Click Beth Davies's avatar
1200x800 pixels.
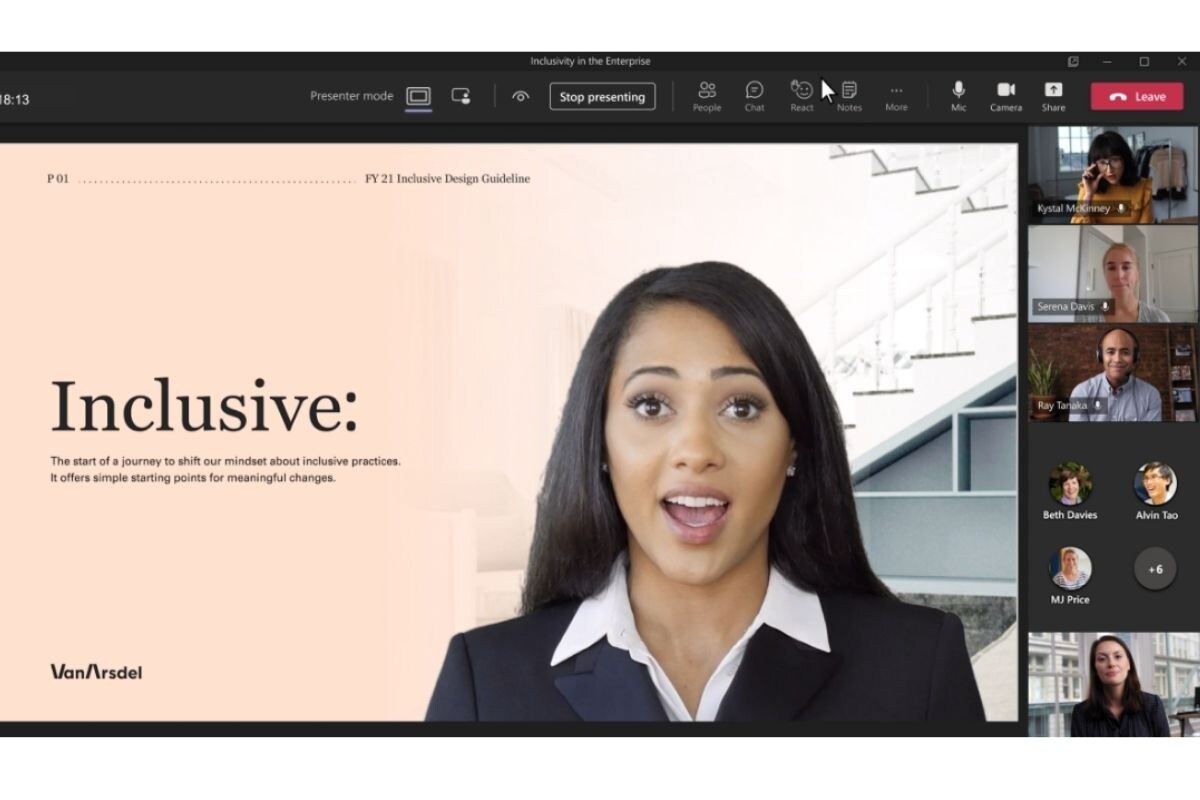(x=1070, y=484)
